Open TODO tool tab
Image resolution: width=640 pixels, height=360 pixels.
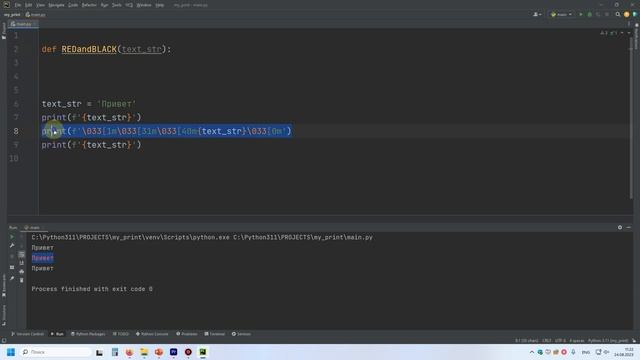pyautogui.click(x=120, y=334)
